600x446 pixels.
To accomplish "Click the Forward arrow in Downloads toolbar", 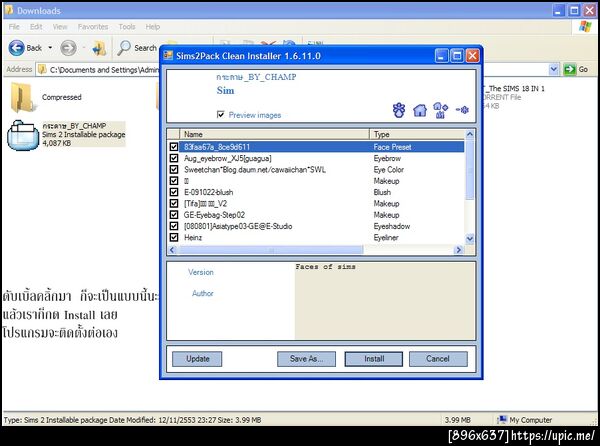I will pyautogui.click(x=68, y=48).
